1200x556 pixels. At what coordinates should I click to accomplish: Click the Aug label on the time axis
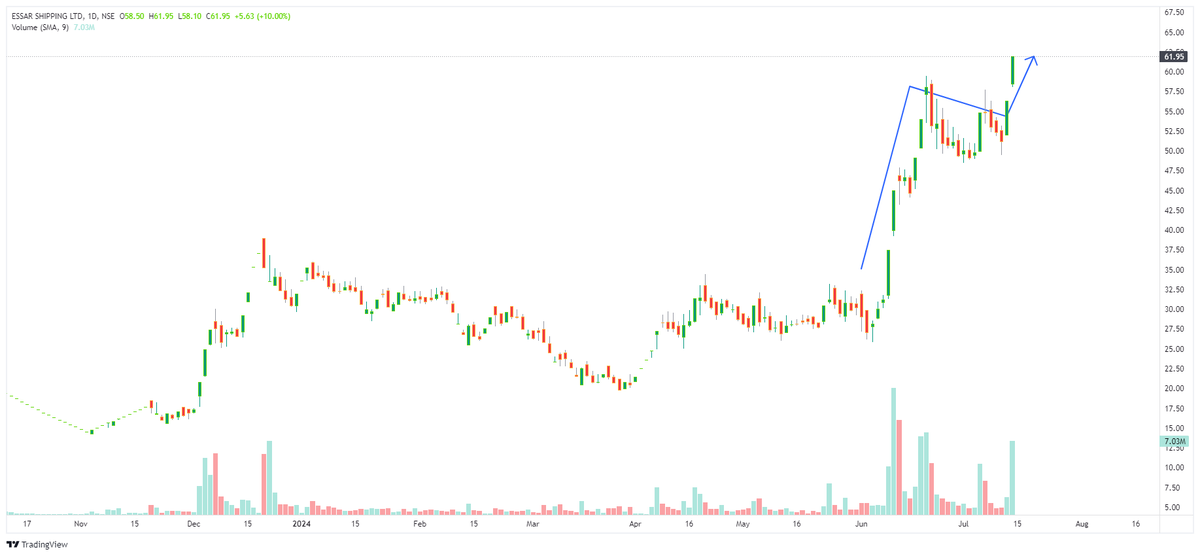1082,523
